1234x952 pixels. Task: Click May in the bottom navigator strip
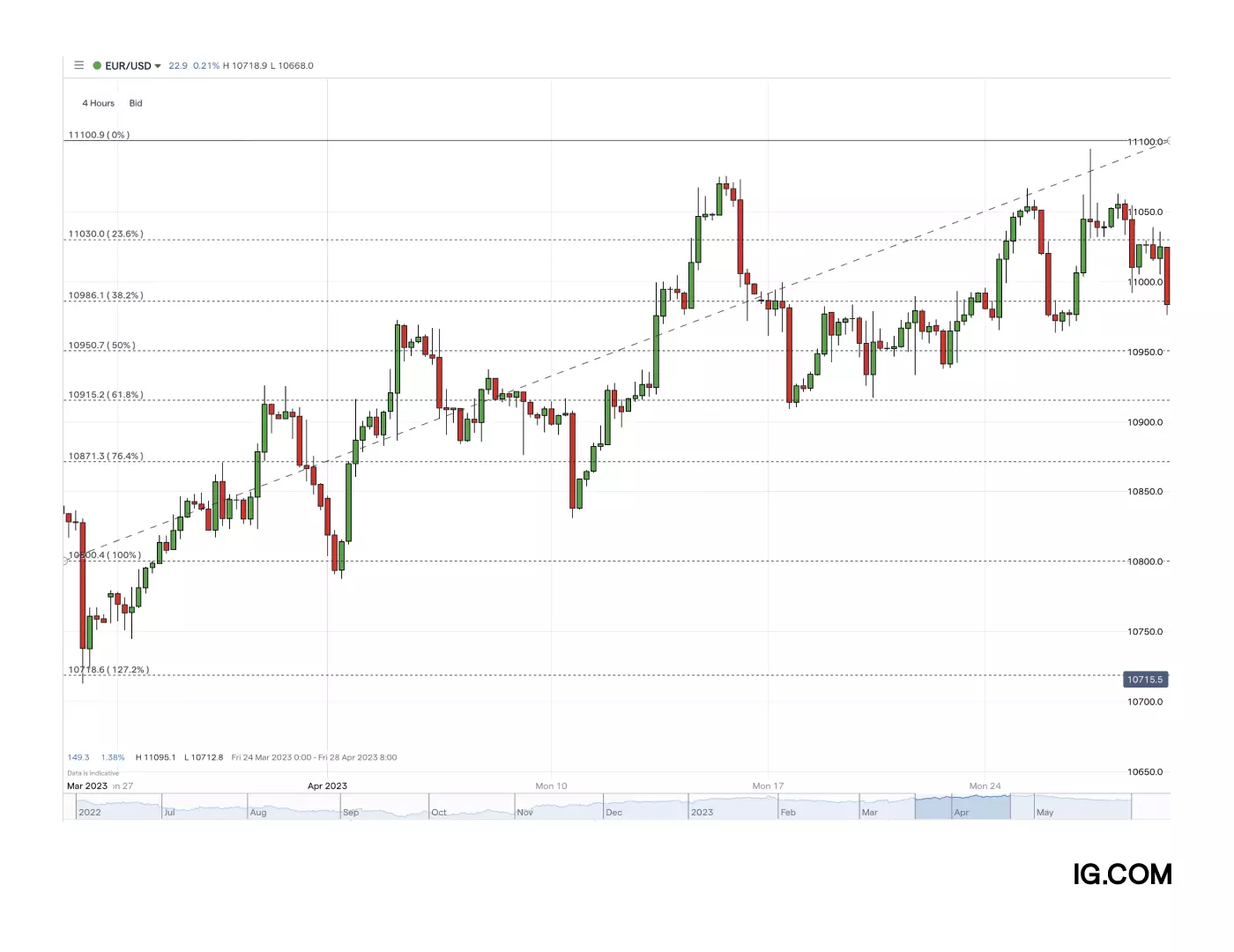click(x=1045, y=812)
